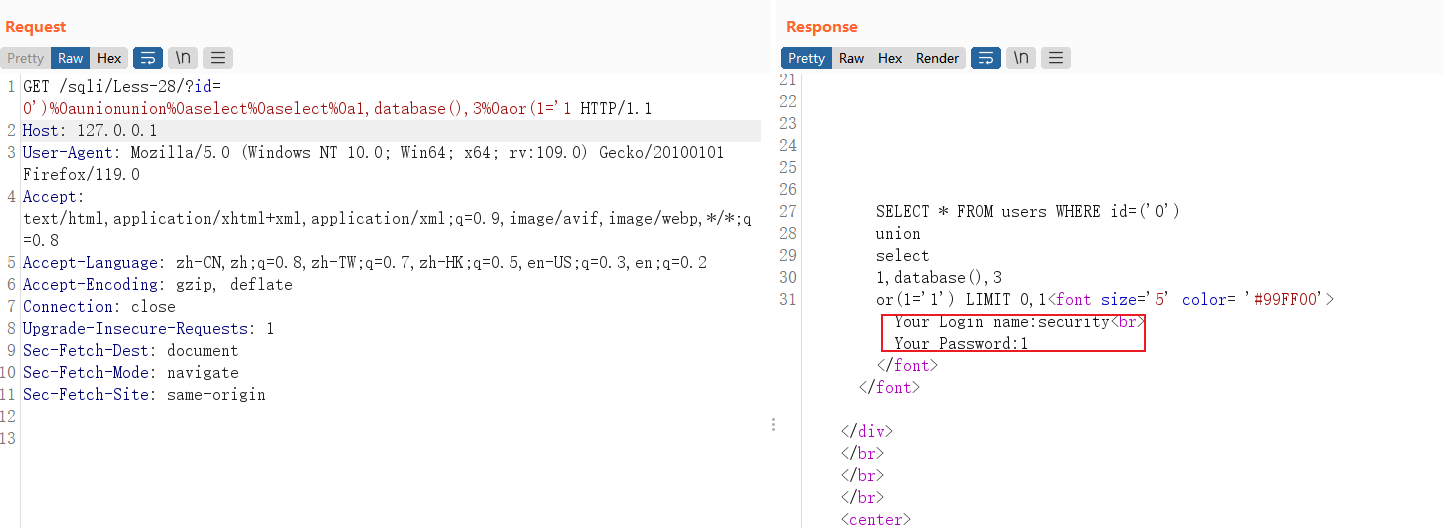Click the '</div>' closing tag in Response
The height and width of the screenshot is (528, 1444).
tap(867, 432)
